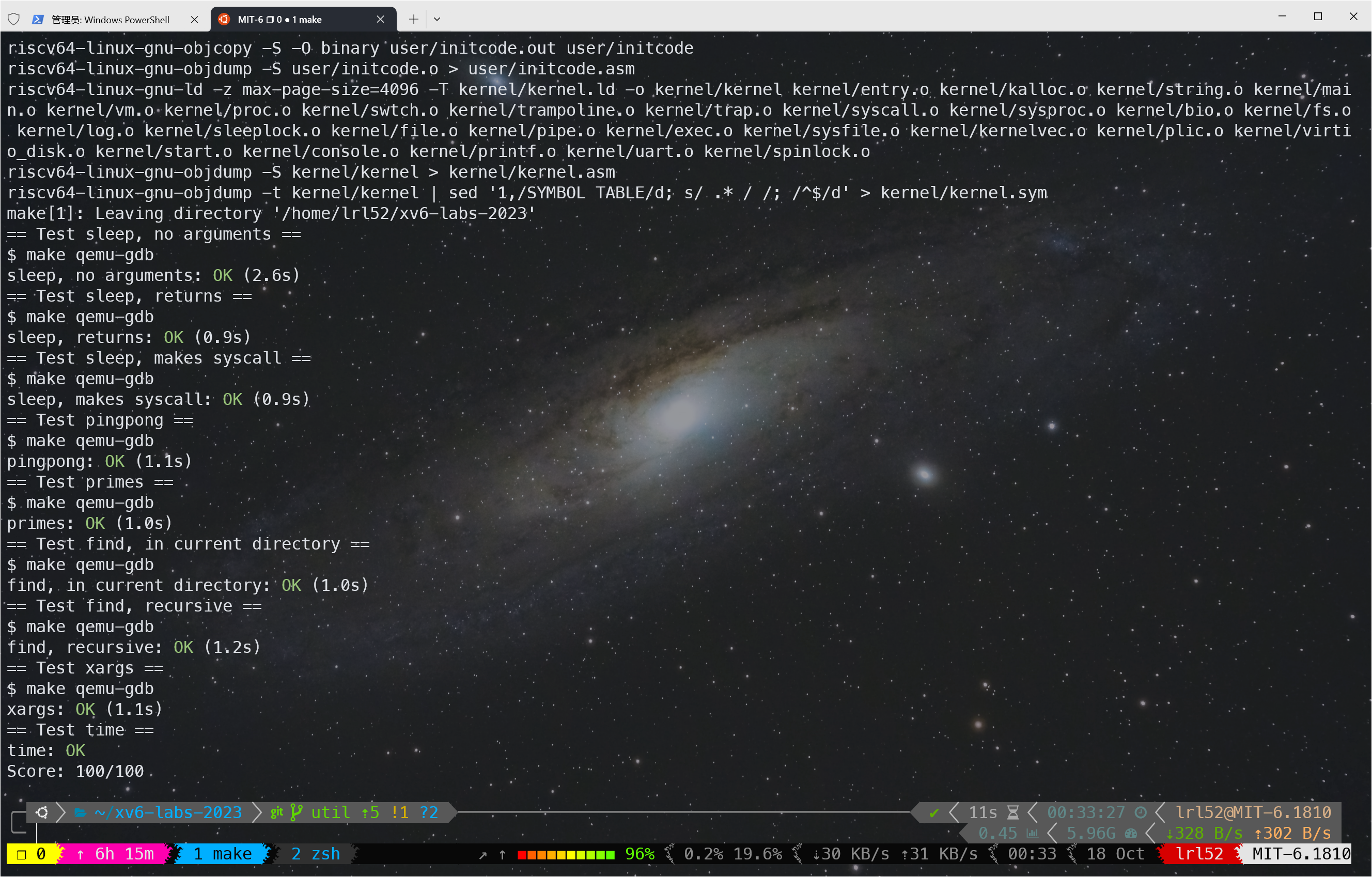This screenshot has height=877, width=1372.
Task: Minimize the terminal window
Action: pyautogui.click(x=1282, y=16)
